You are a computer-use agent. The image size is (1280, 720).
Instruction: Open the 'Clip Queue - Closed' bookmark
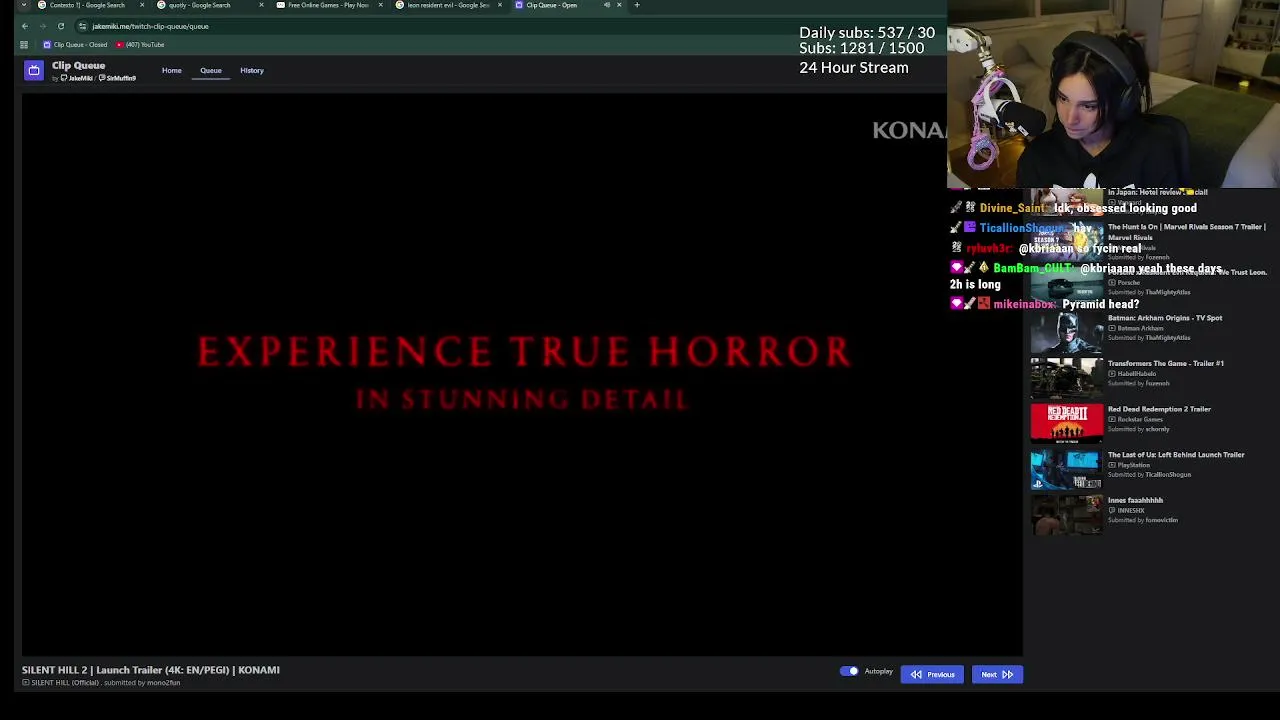[x=75, y=45]
